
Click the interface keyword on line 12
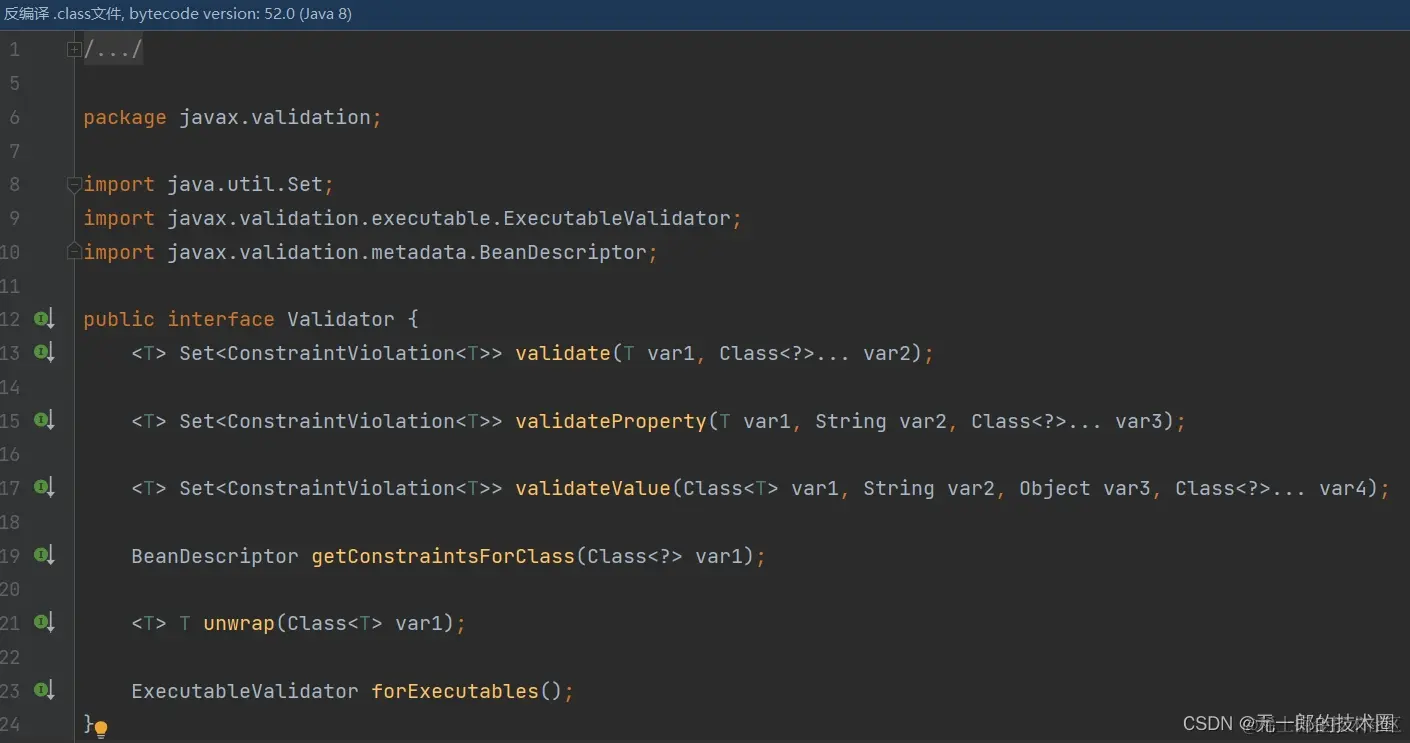tap(221, 320)
